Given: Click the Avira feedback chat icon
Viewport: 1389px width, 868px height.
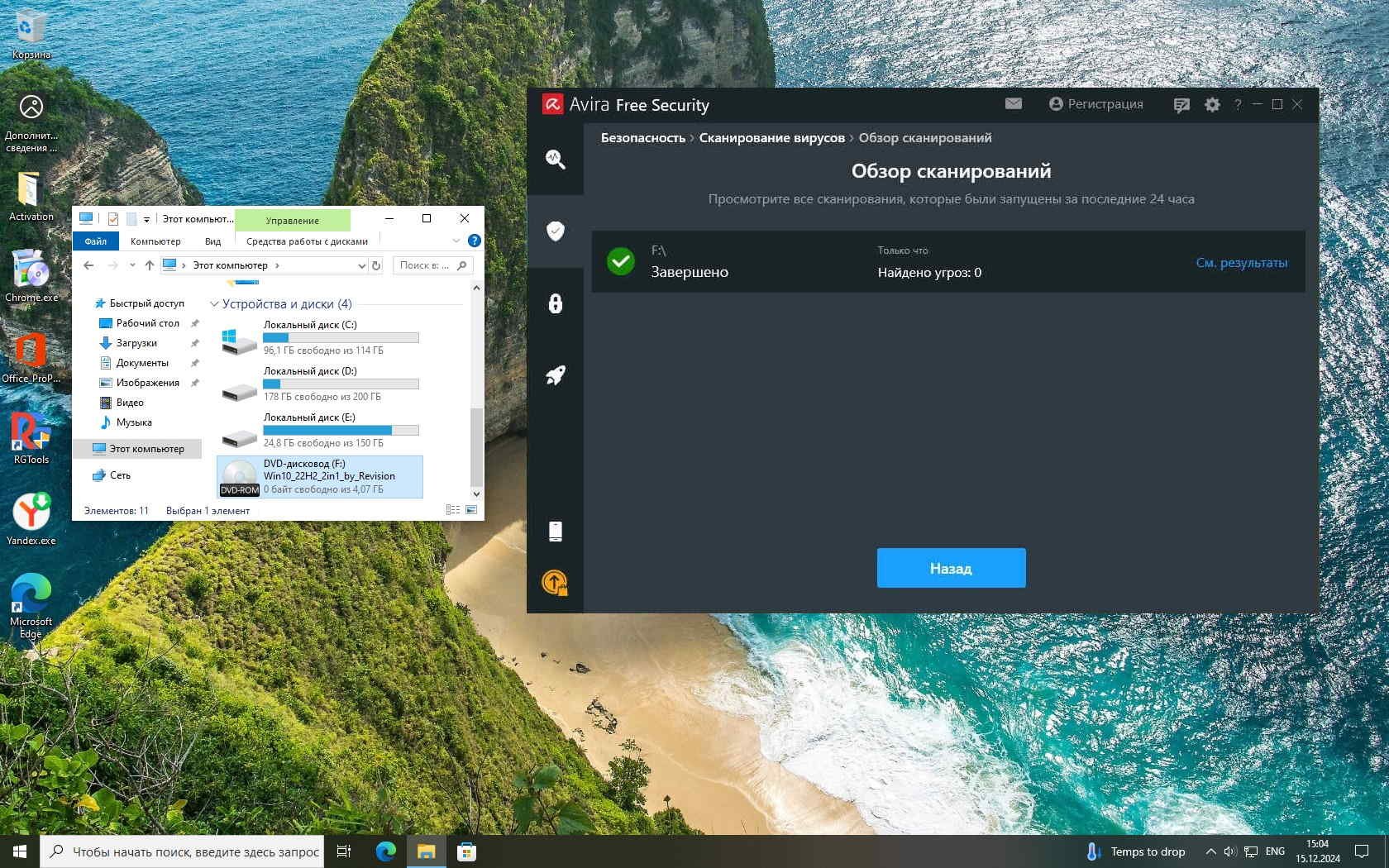Looking at the screenshot, I should (x=1181, y=105).
